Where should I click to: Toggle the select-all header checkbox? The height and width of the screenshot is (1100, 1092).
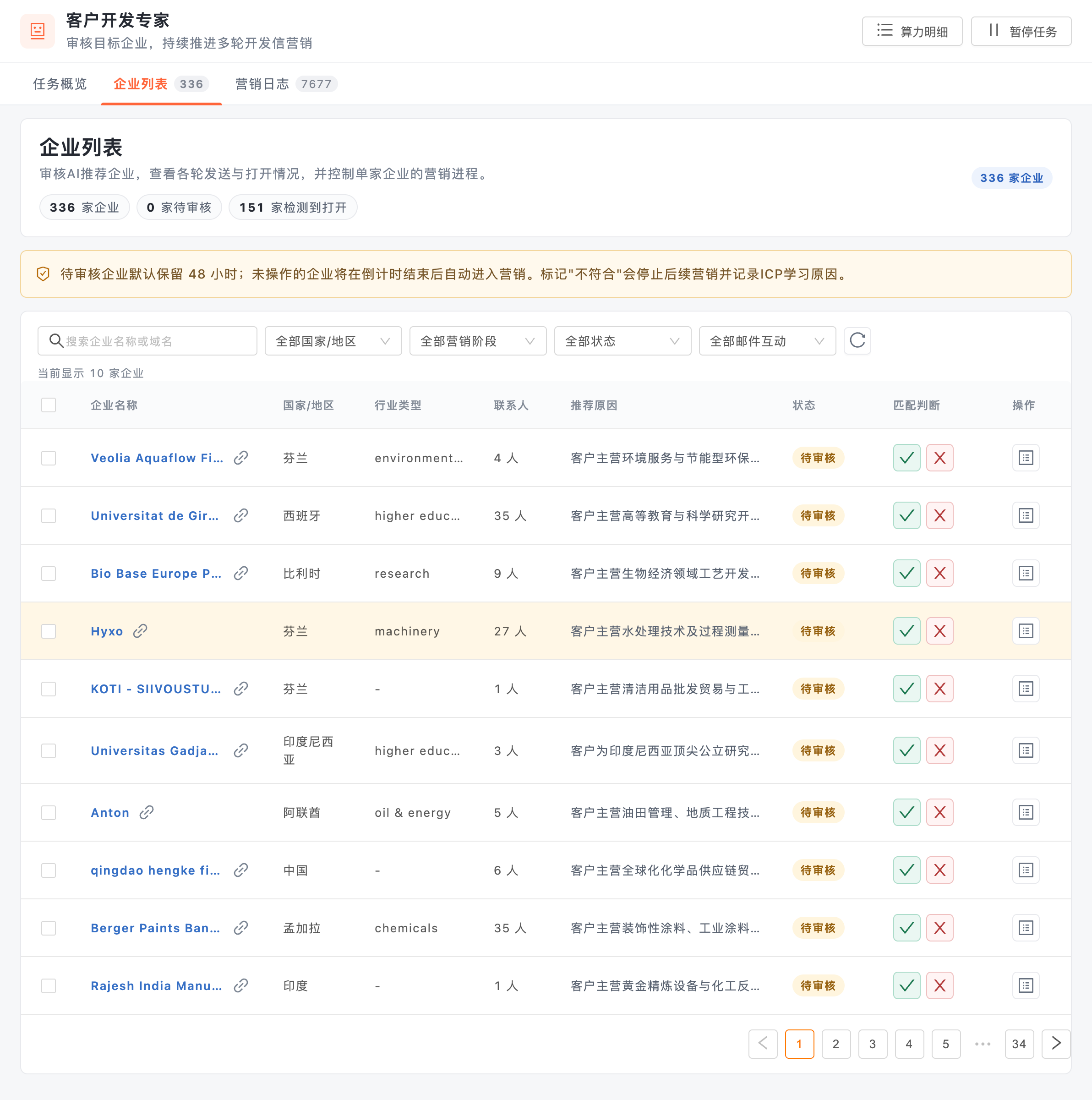(49, 405)
